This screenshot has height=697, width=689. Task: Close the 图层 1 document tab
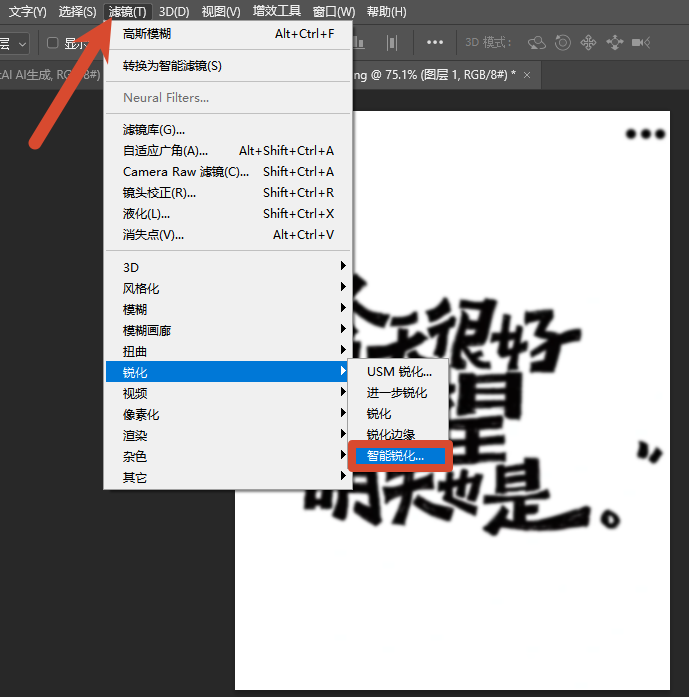[527, 75]
